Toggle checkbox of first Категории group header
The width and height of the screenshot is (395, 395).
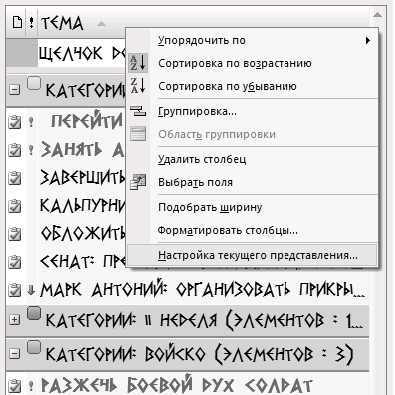point(34,83)
